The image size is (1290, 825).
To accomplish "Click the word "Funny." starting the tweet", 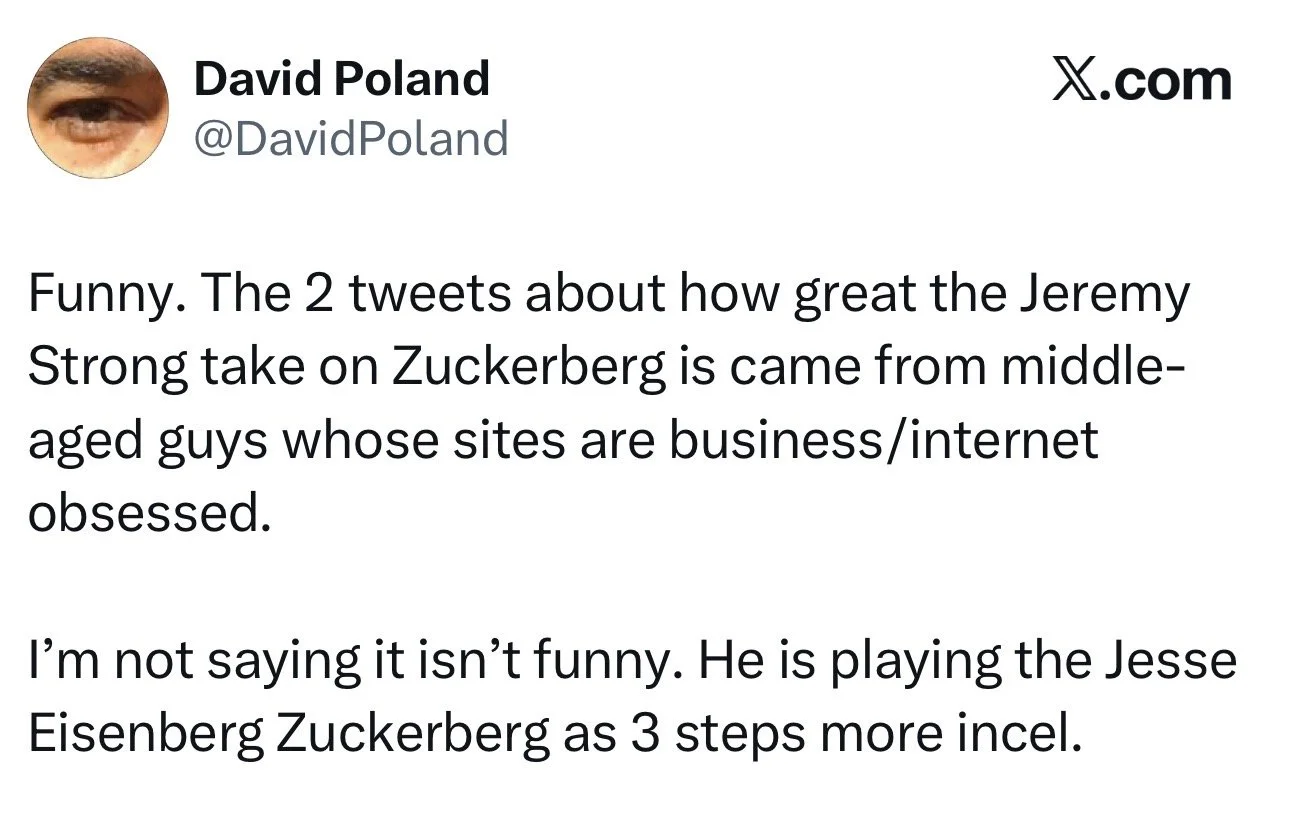I will point(90,296).
